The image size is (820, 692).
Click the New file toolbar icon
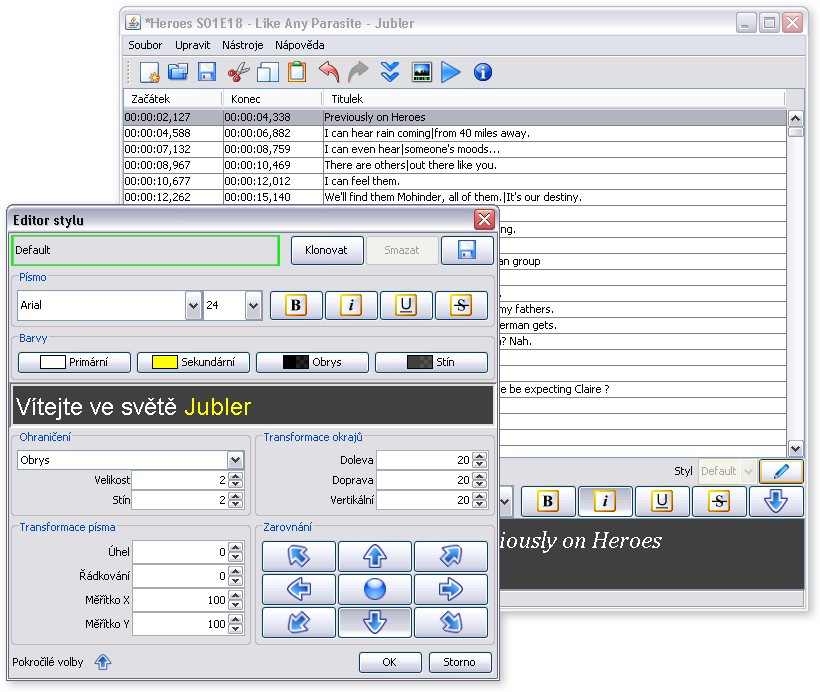(150, 72)
